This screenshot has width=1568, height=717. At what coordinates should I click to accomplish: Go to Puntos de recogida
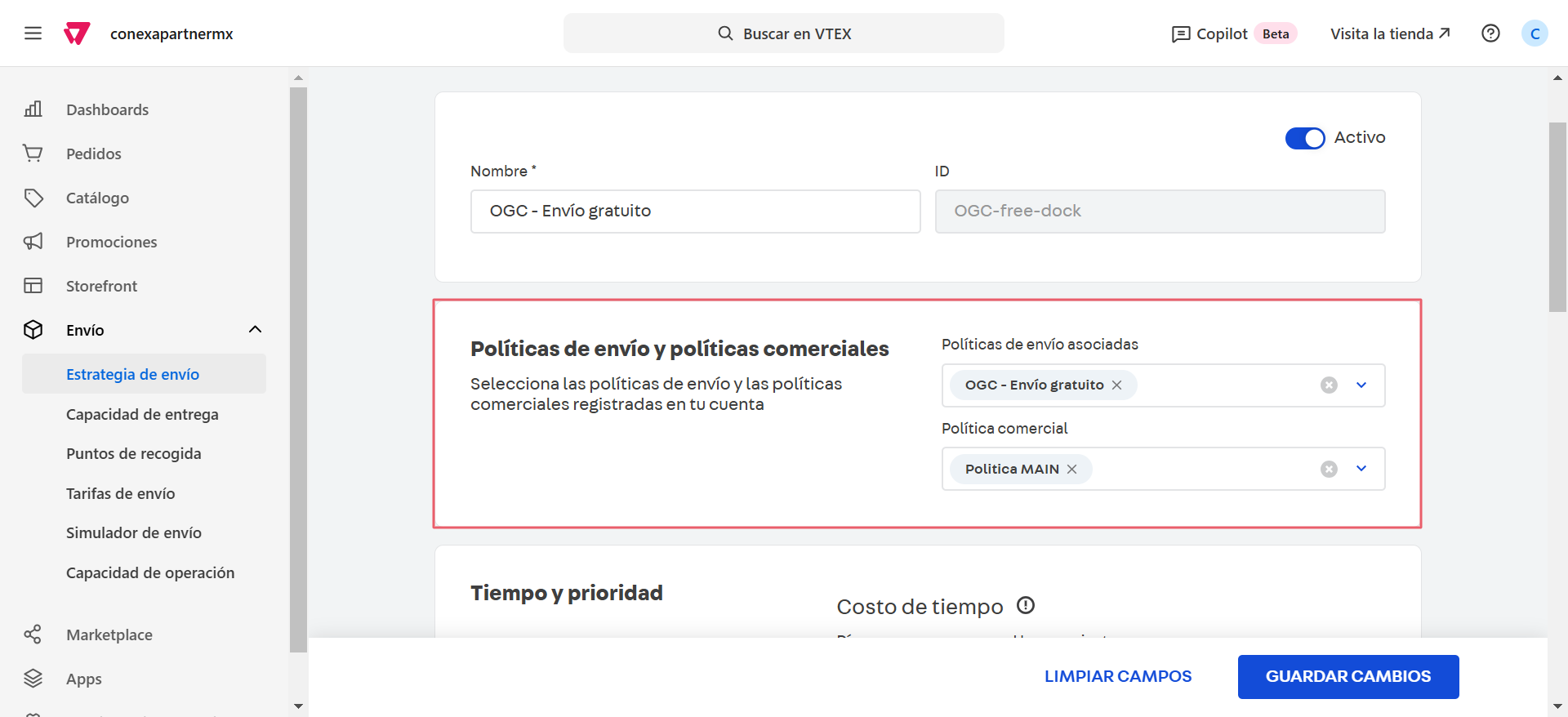134,453
